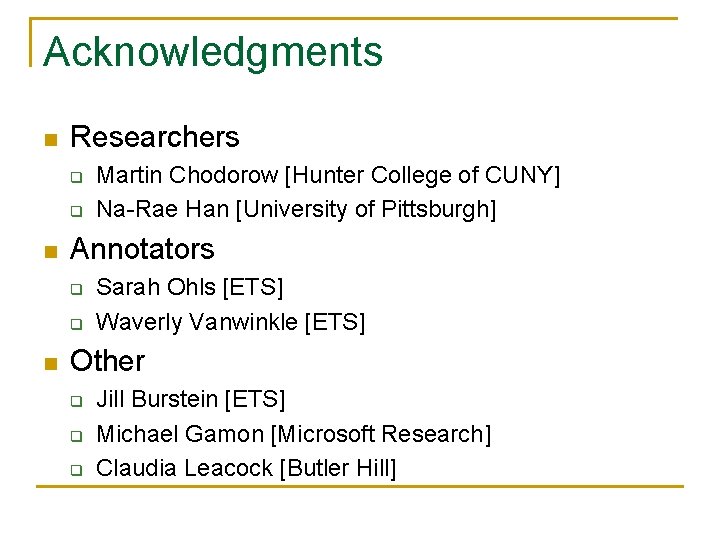This screenshot has width=720, height=540.
Task: Click the square bullet beside Researchers
Action: click(x=49, y=139)
